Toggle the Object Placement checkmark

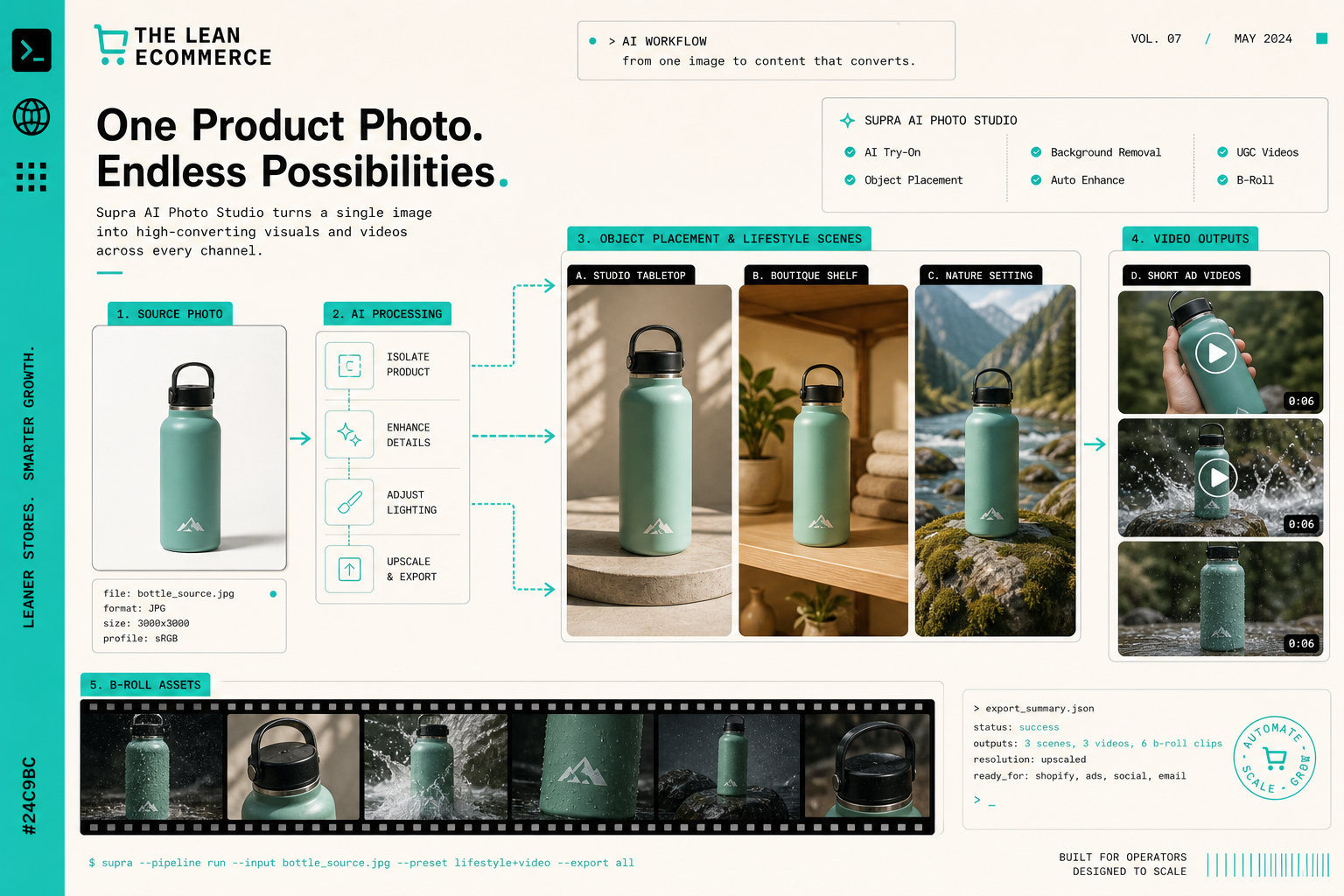[850, 180]
